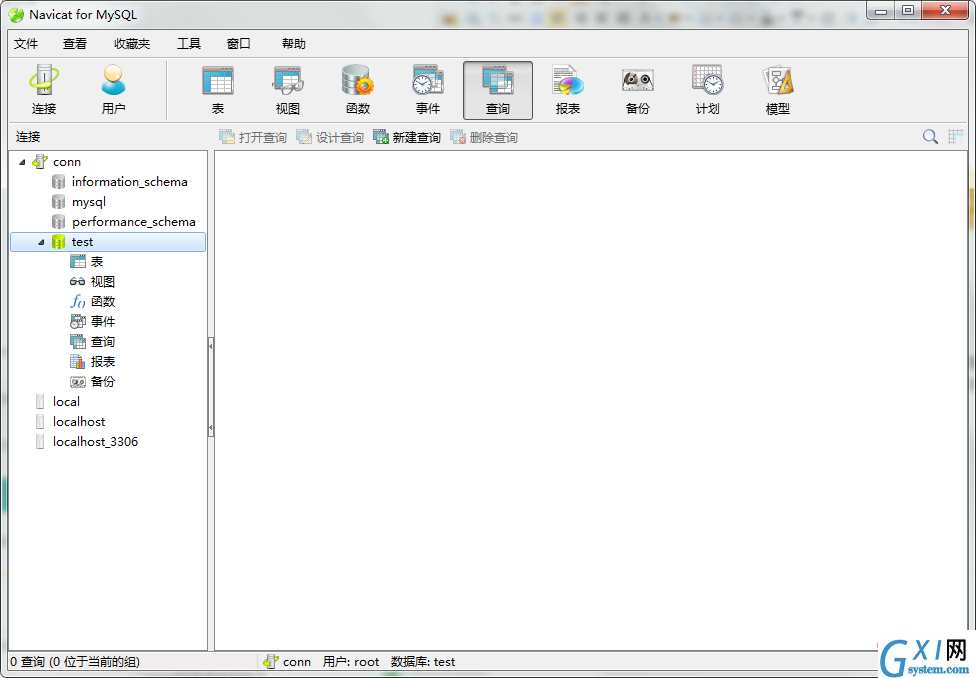This screenshot has width=976, height=678.
Task: Select 报表 label under test database
Action: (x=103, y=361)
